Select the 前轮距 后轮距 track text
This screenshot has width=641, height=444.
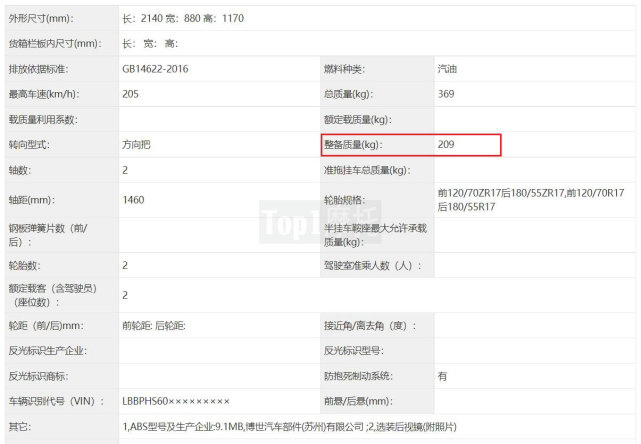coord(154,326)
